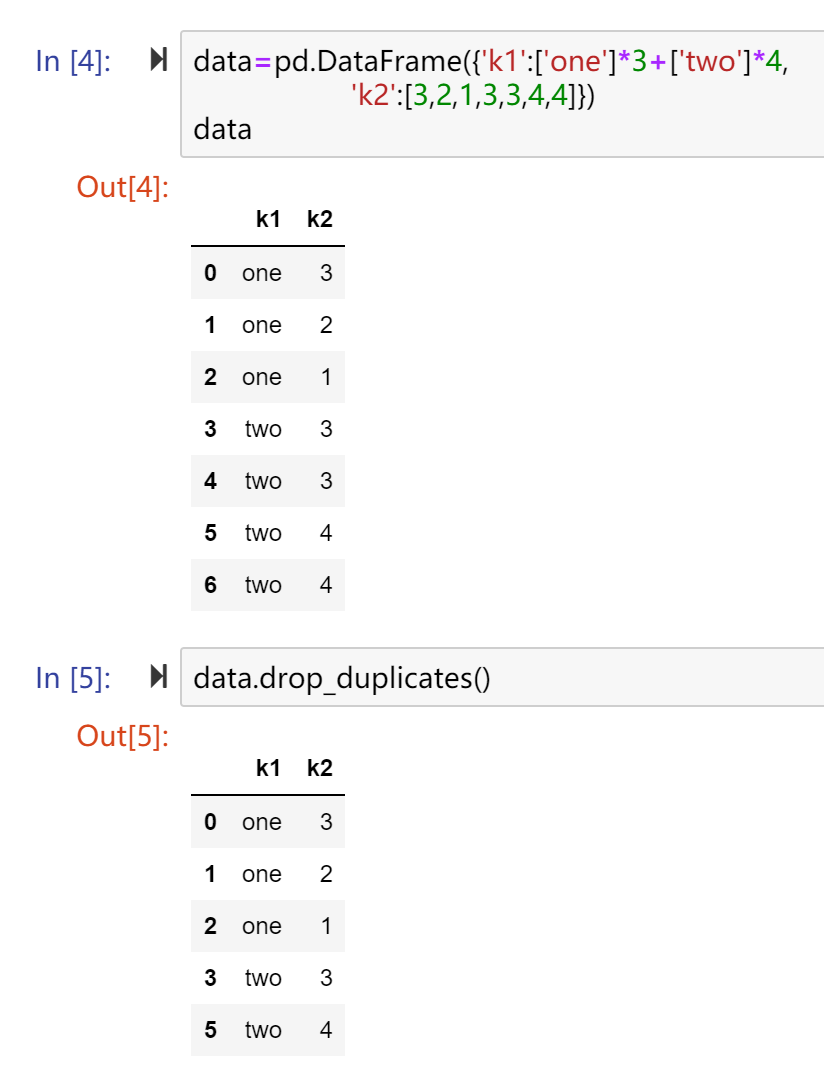Click the k1 column header in Out[5]
The height and width of the screenshot is (1076, 824).
coord(268,768)
